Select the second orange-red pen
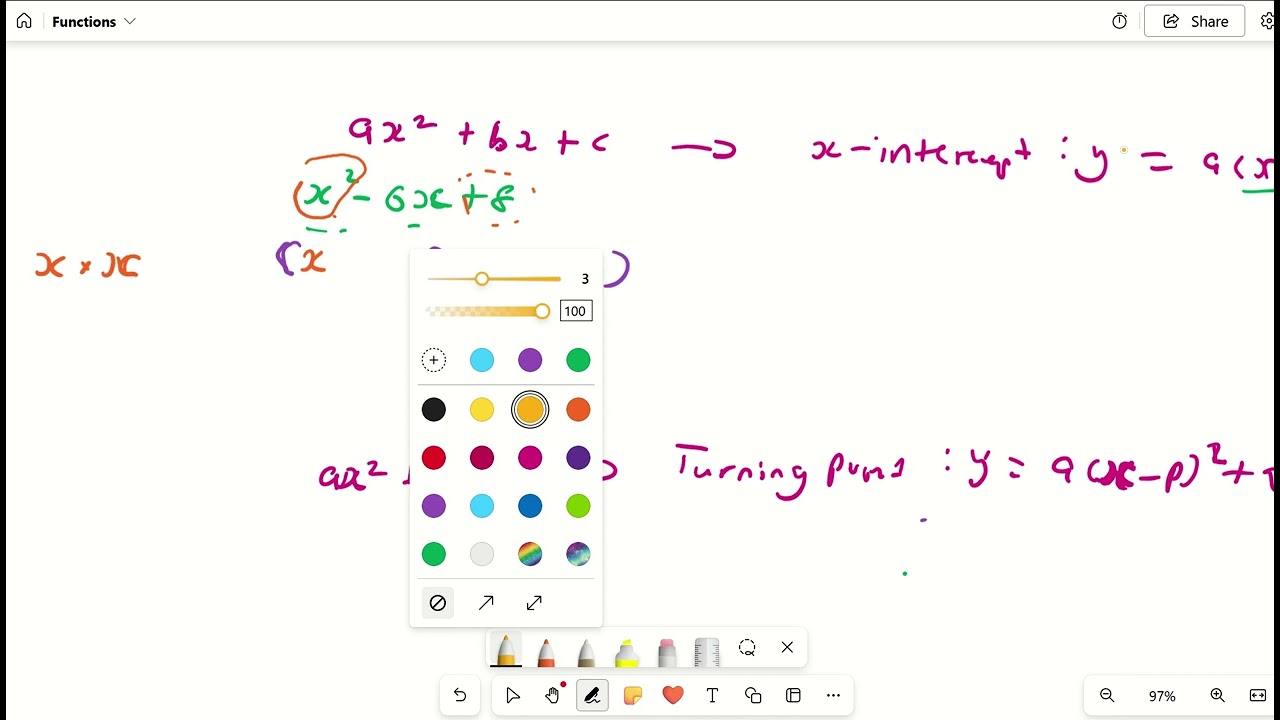This screenshot has width=1280, height=720. coord(546,652)
